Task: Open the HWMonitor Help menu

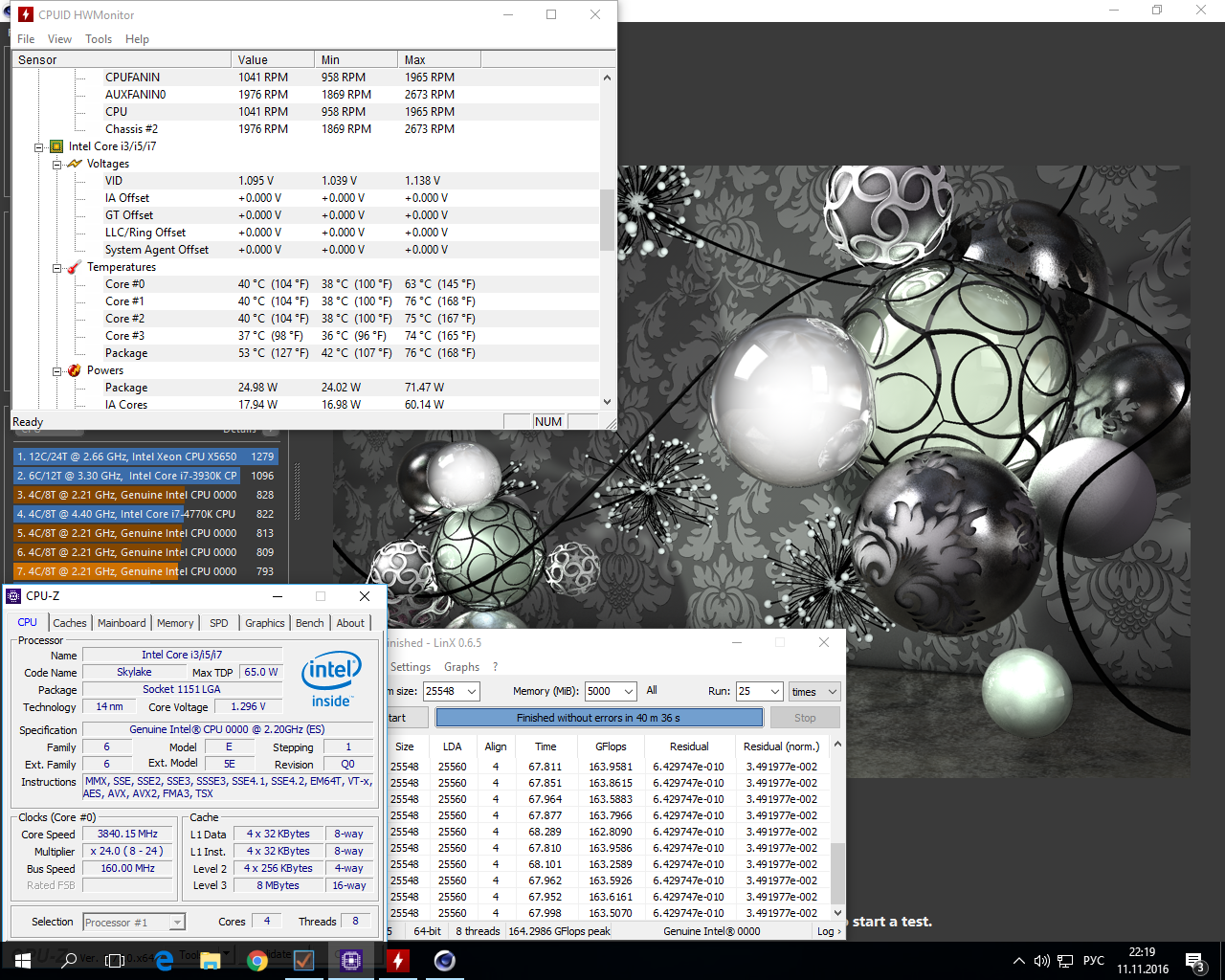Action: click(137, 39)
